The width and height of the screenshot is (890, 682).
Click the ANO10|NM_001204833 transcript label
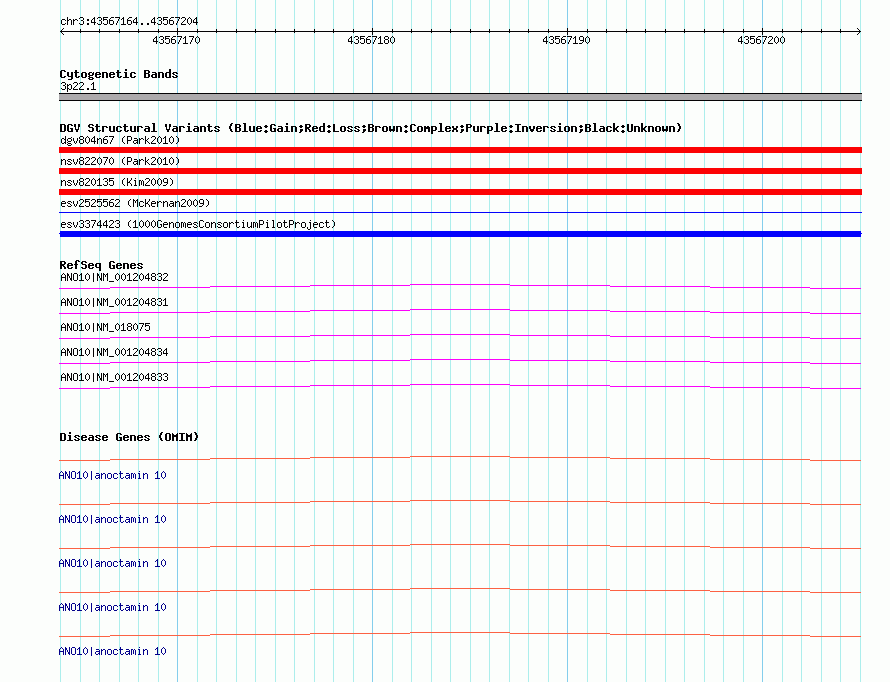[114, 377]
